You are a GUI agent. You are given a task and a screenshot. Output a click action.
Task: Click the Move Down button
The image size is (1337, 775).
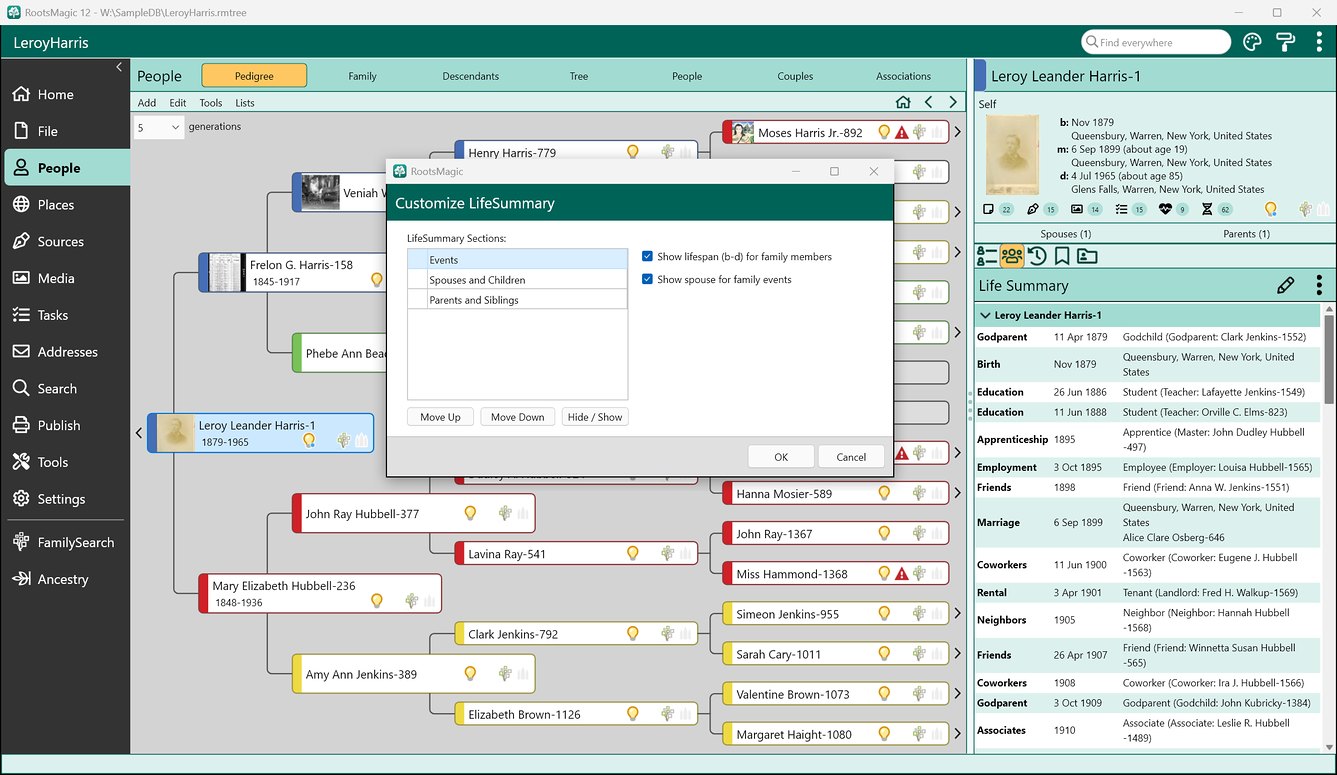point(517,417)
